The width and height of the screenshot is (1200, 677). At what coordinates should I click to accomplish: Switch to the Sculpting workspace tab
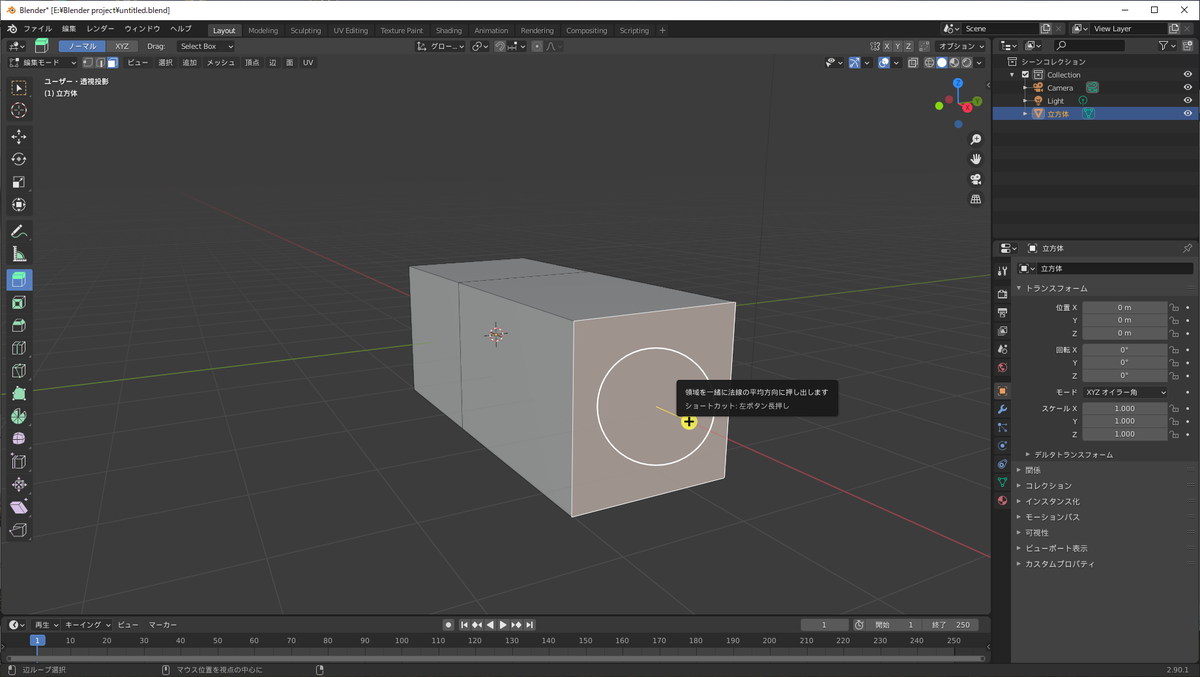[x=305, y=30]
